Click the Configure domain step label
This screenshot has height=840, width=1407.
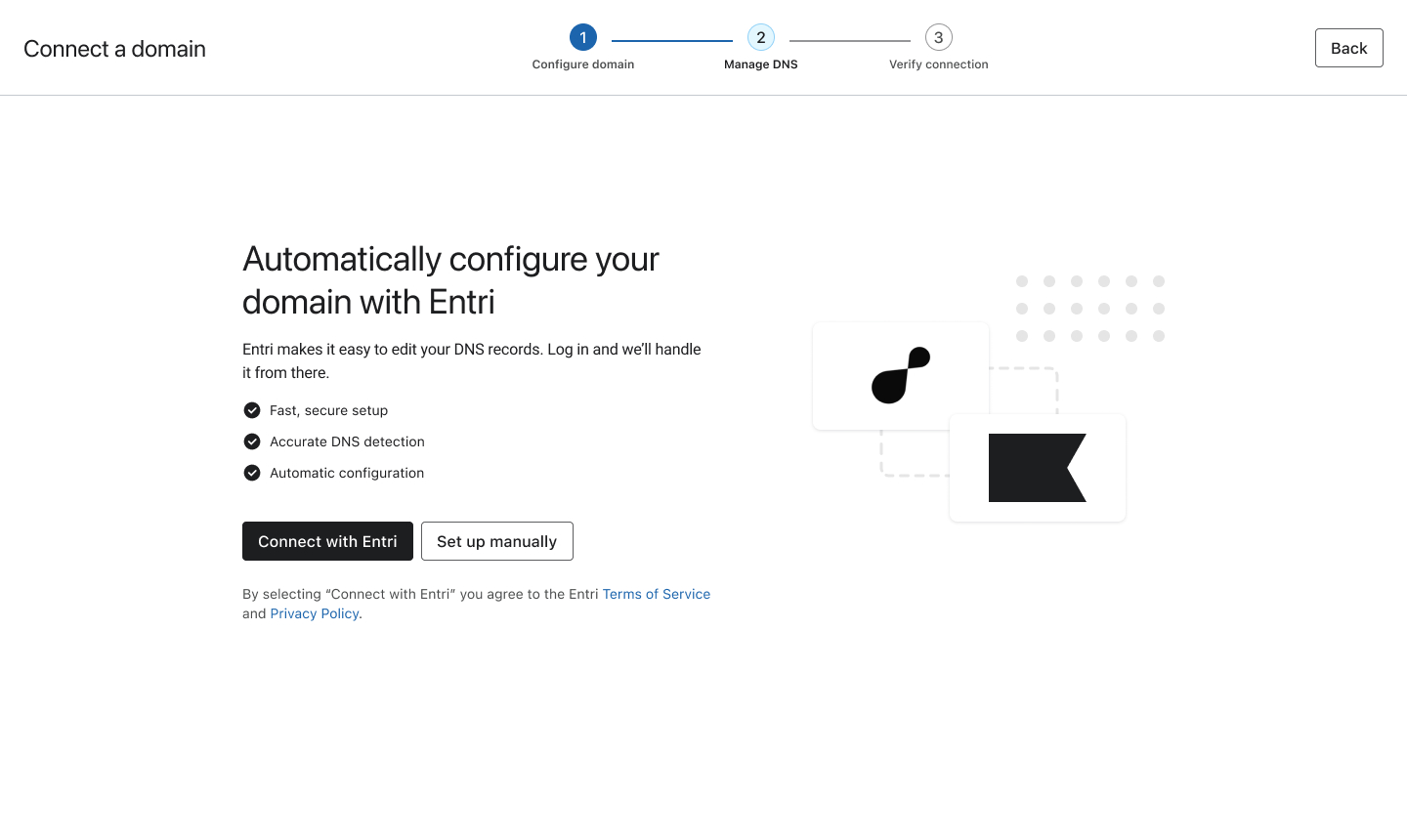pyautogui.click(x=583, y=64)
